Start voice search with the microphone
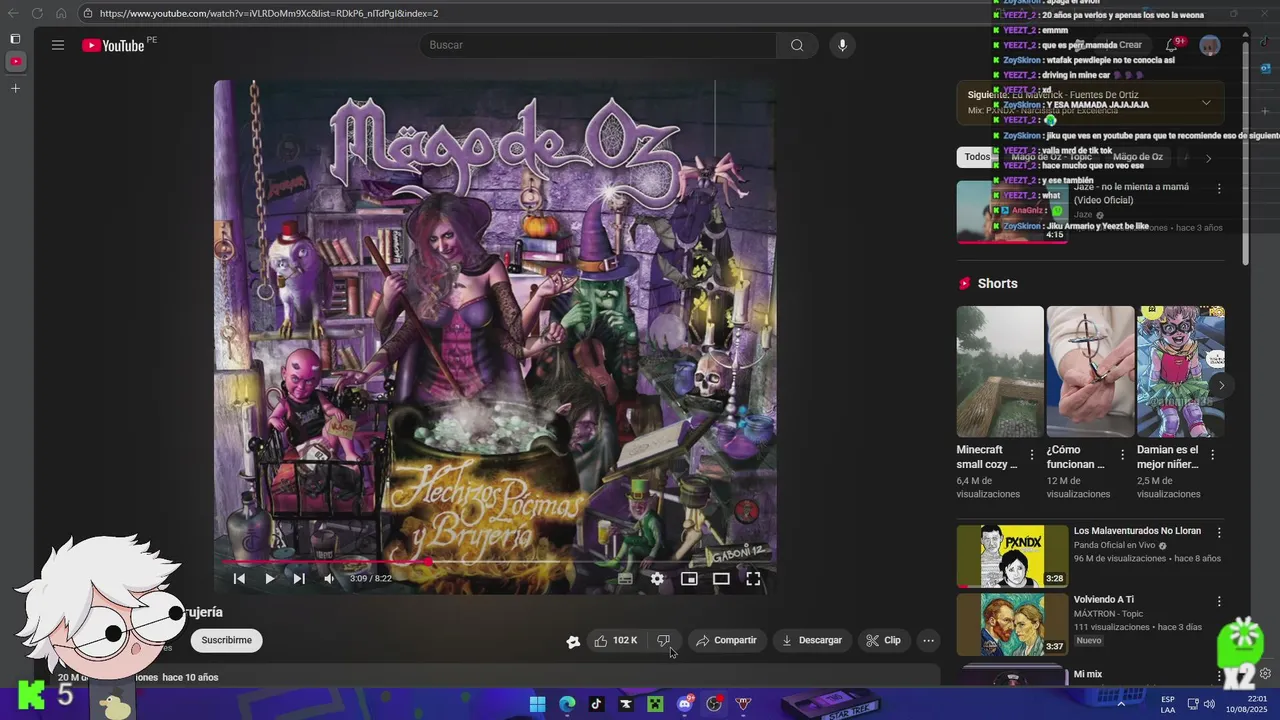Viewport: 1280px width, 720px height. coord(842,45)
